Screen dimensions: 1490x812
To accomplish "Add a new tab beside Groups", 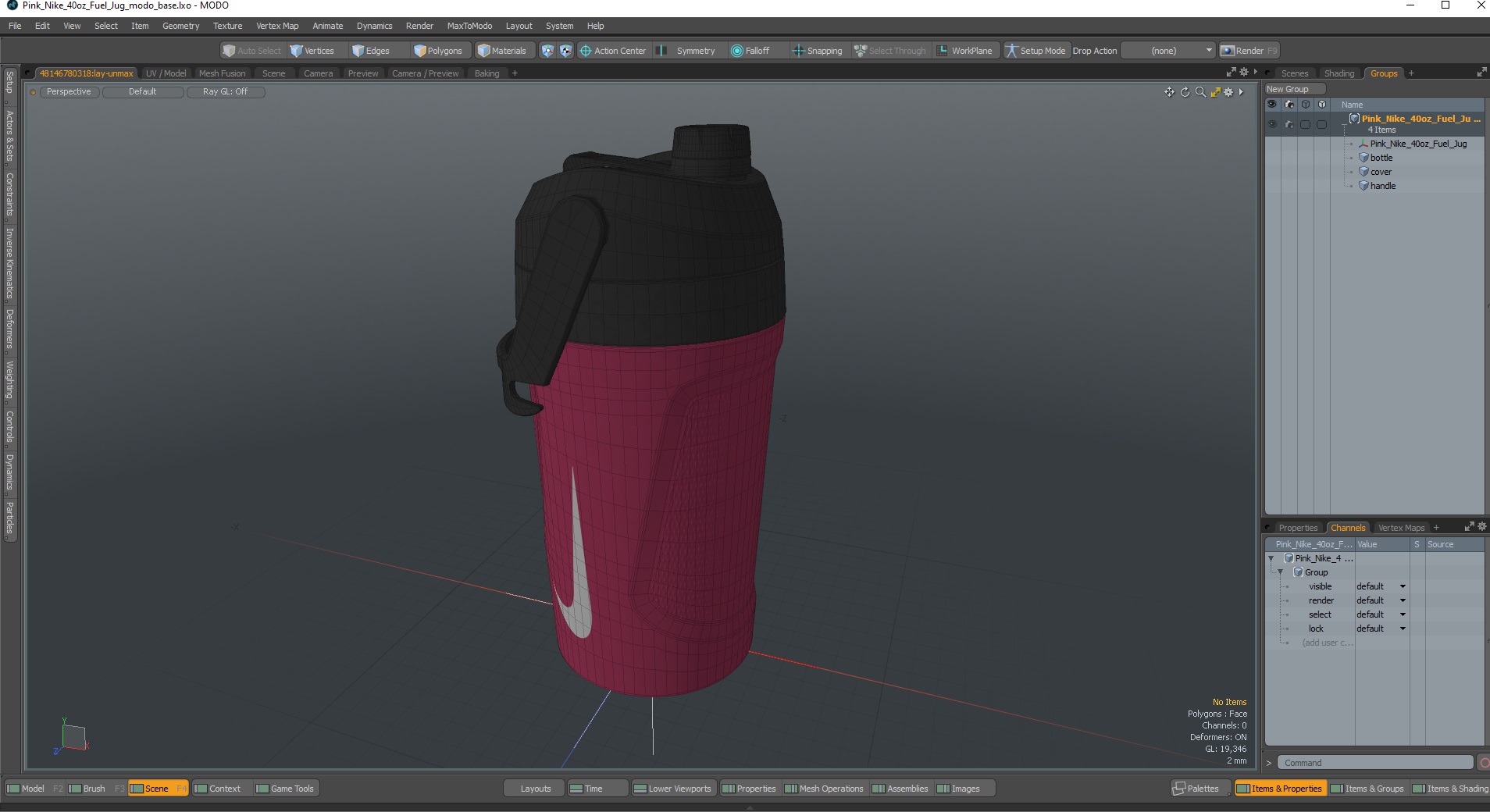I will [x=1411, y=73].
